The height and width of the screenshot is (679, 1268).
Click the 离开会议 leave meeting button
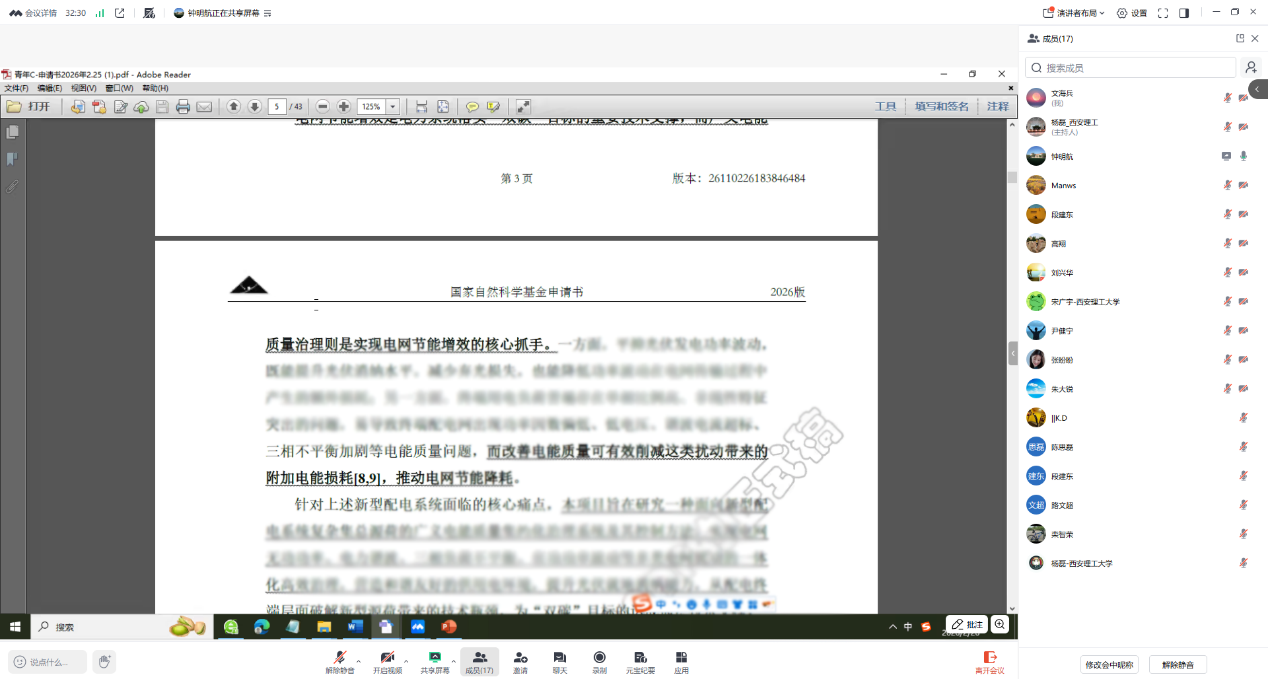pyautogui.click(x=989, y=662)
